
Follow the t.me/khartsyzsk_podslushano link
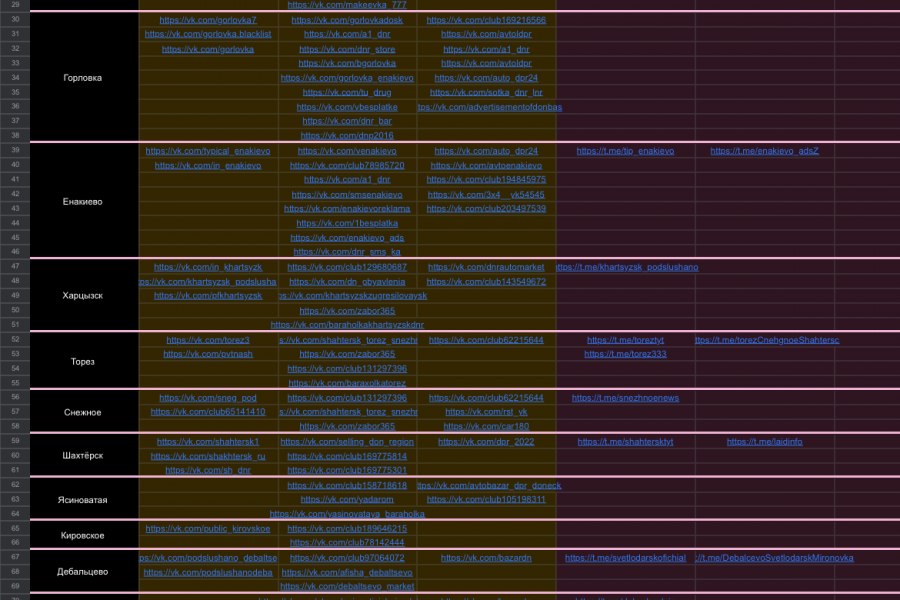tap(627, 268)
